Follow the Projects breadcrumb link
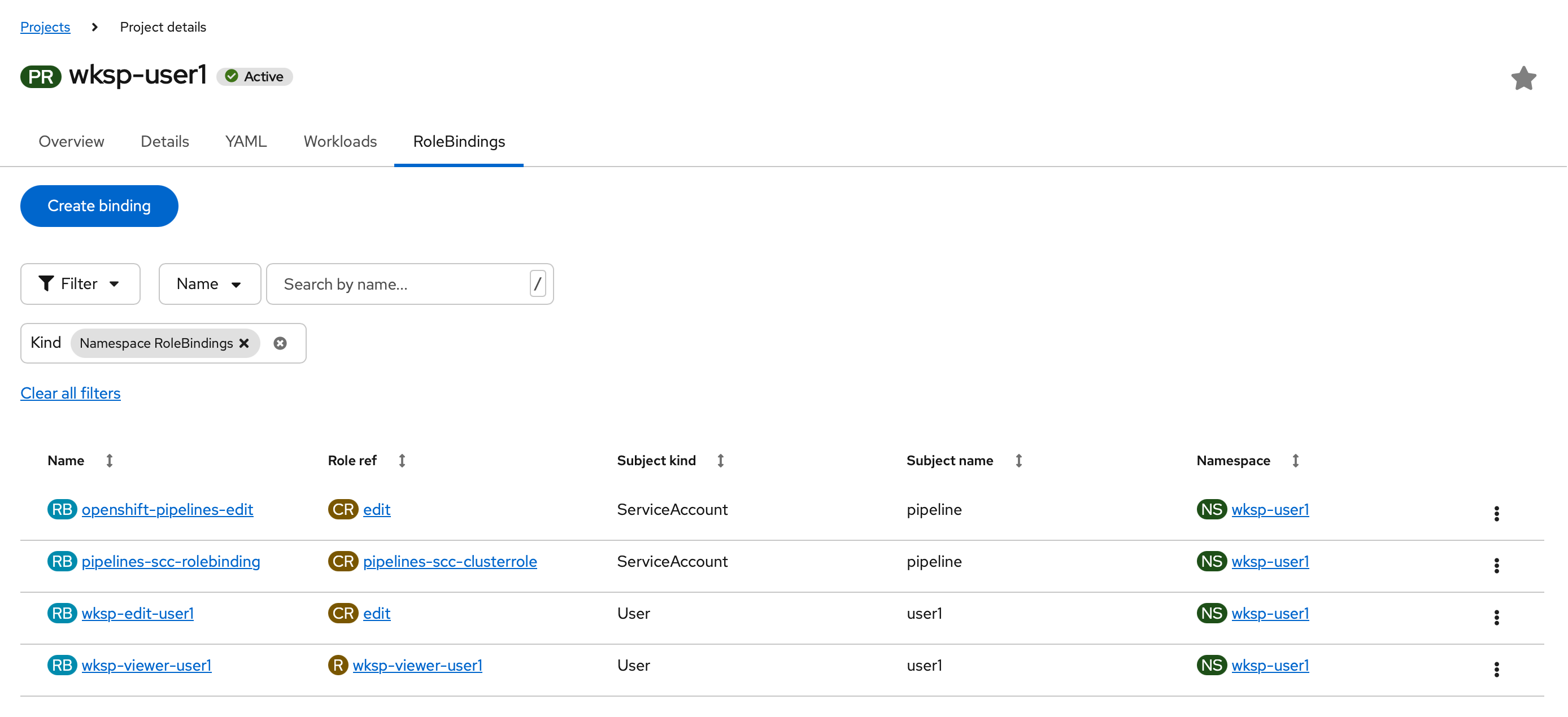This screenshot has height=717, width=1568. click(x=45, y=27)
